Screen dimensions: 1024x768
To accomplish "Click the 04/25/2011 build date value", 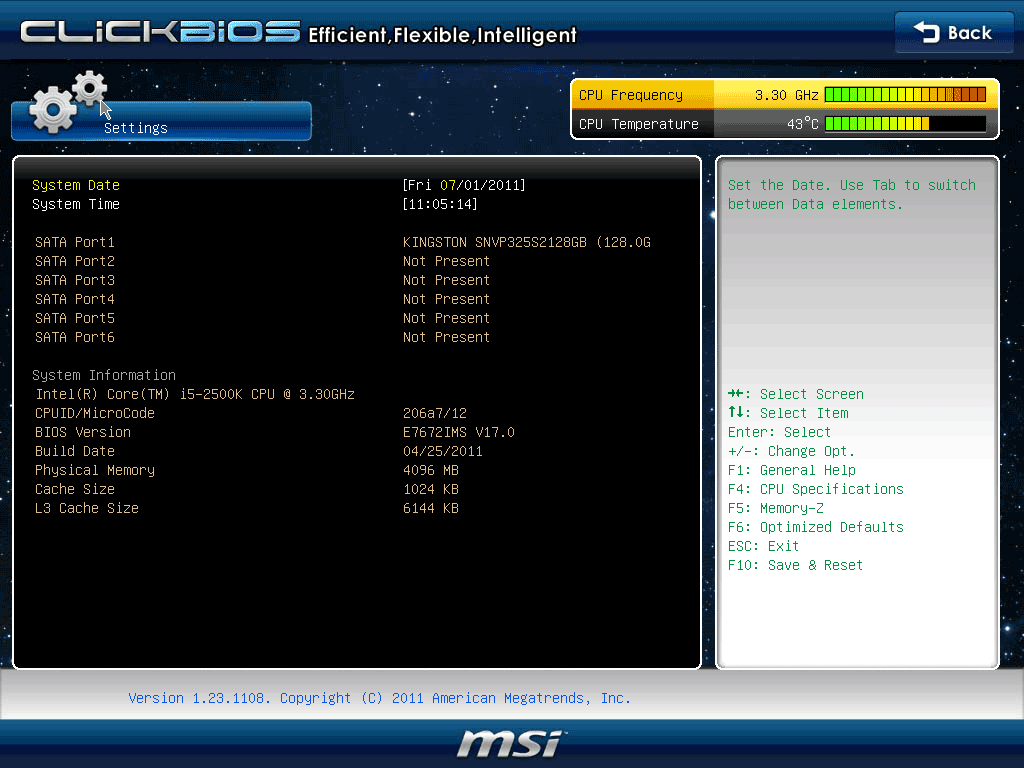I will point(442,451).
